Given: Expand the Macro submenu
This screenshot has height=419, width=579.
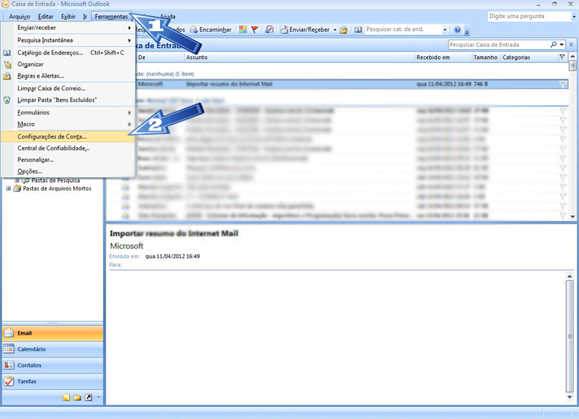Looking at the screenshot, I should (68, 124).
